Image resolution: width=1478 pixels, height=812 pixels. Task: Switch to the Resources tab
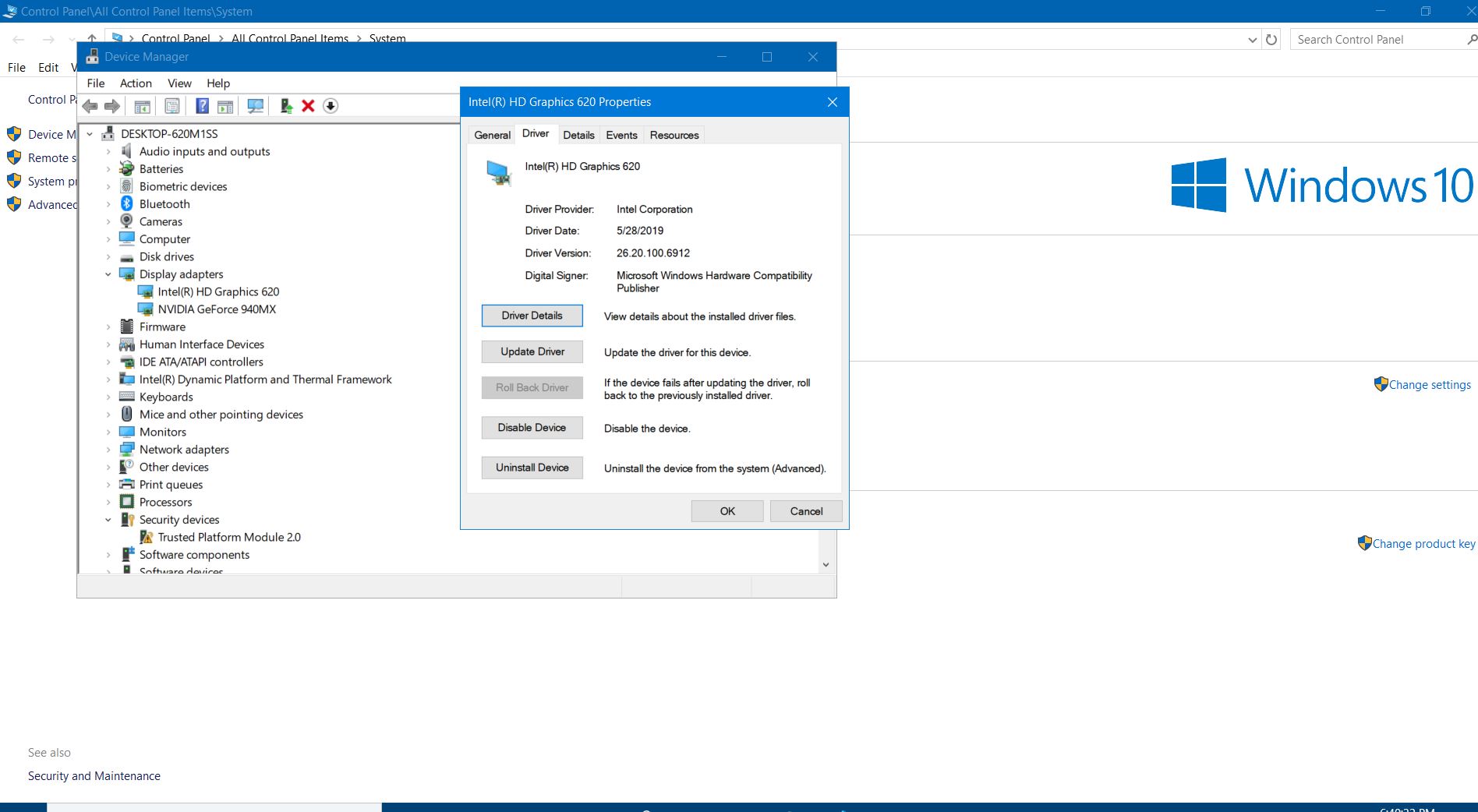pos(674,135)
